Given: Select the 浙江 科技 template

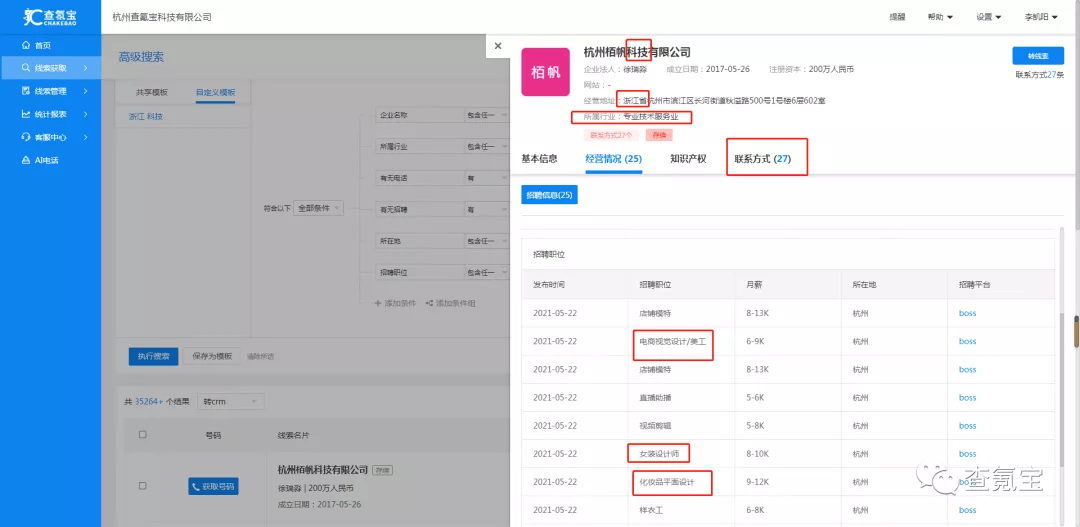Looking at the screenshot, I should 146,116.
